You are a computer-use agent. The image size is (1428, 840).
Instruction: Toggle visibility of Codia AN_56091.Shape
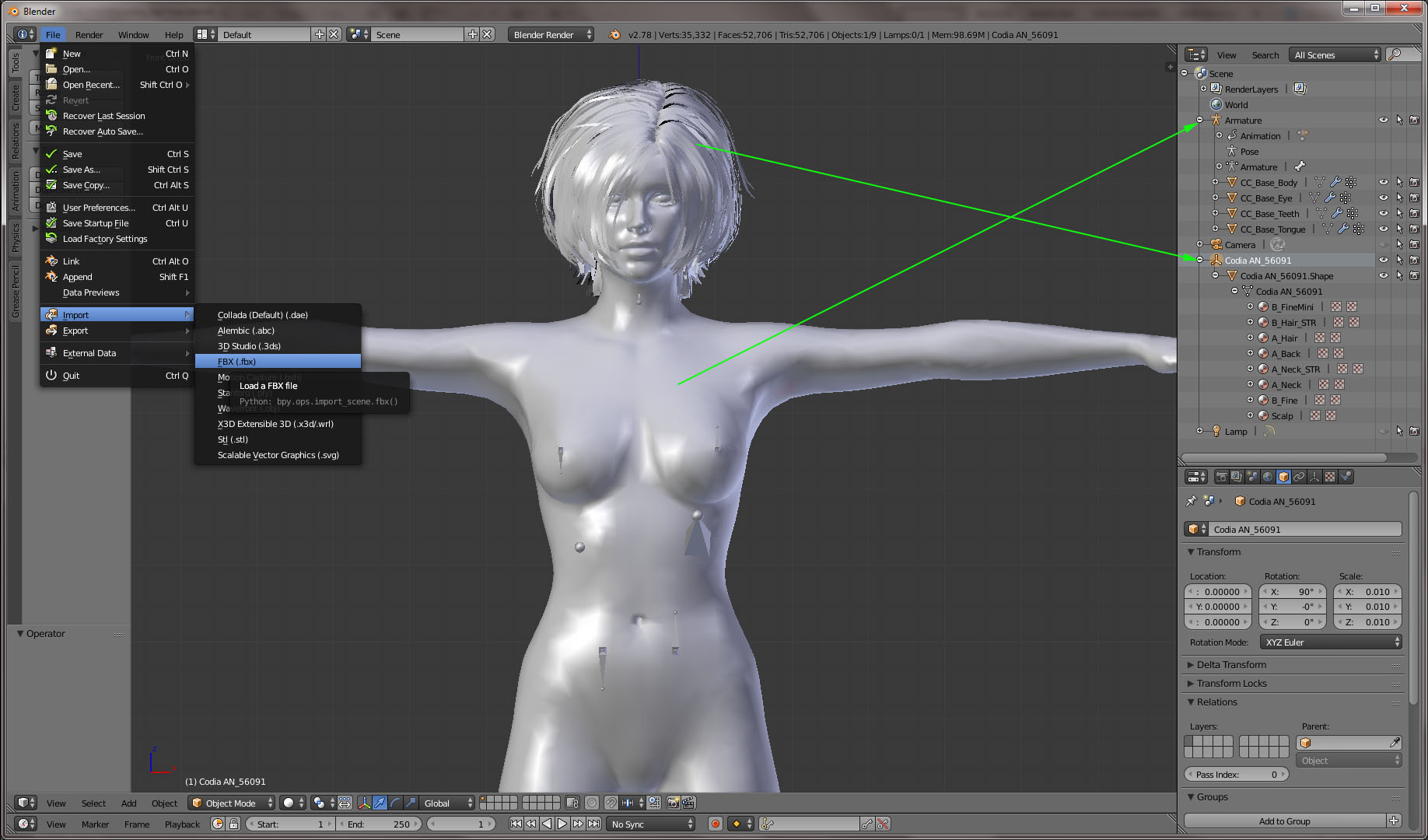pos(1384,275)
